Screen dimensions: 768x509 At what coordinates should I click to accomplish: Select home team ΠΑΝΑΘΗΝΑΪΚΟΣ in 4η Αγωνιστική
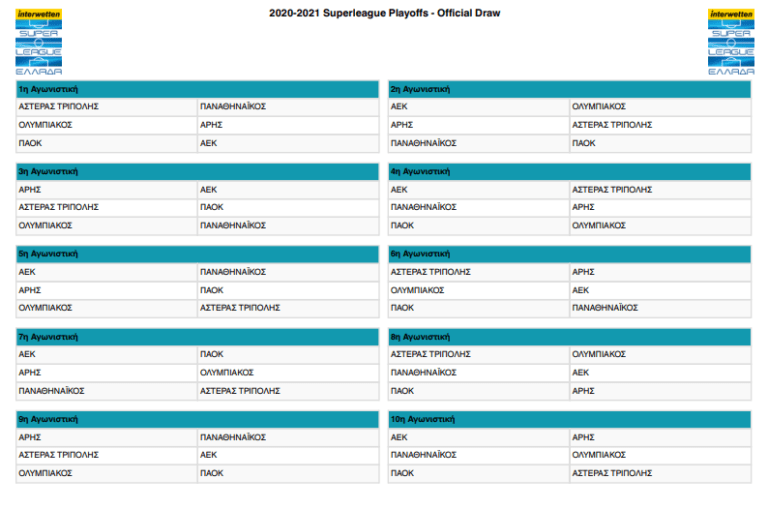pos(423,207)
